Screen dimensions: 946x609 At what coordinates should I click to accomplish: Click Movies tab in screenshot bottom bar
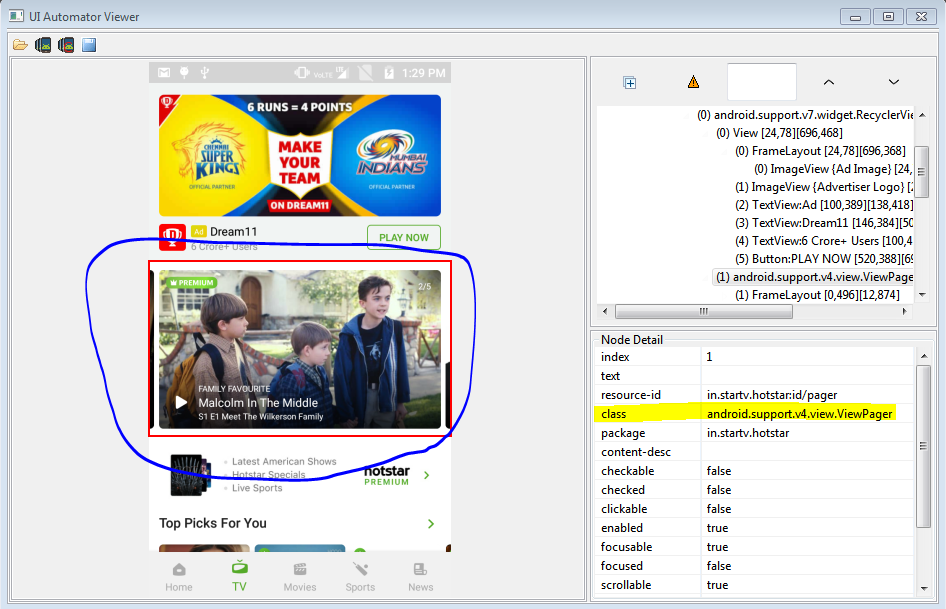pyautogui.click(x=300, y=577)
